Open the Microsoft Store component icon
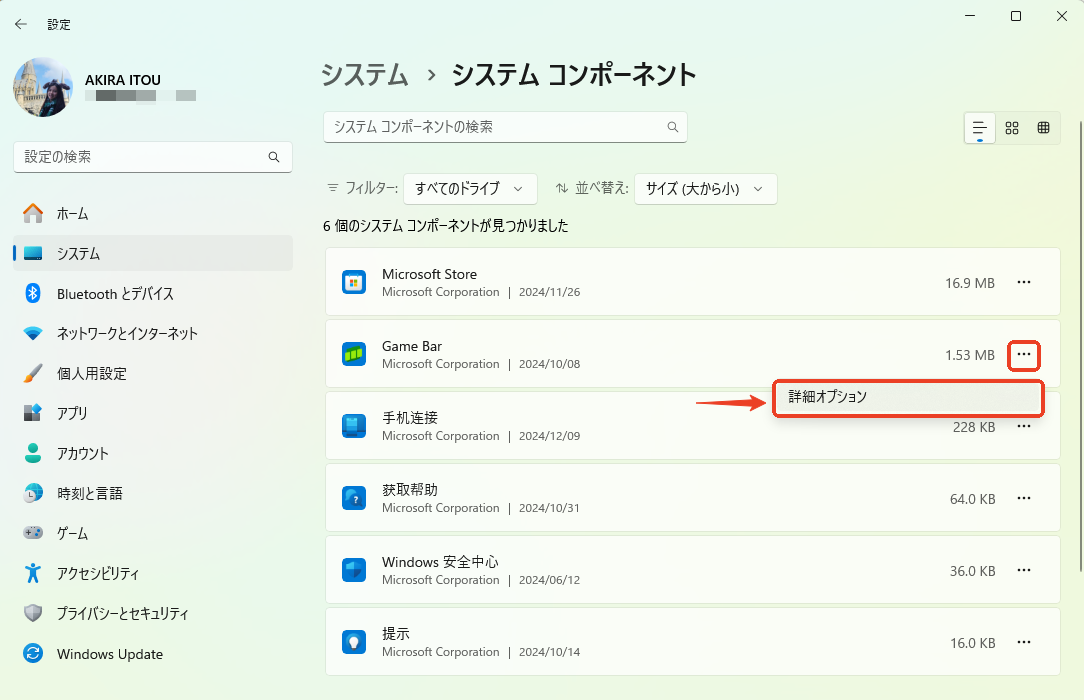1084x700 pixels. coord(352,282)
